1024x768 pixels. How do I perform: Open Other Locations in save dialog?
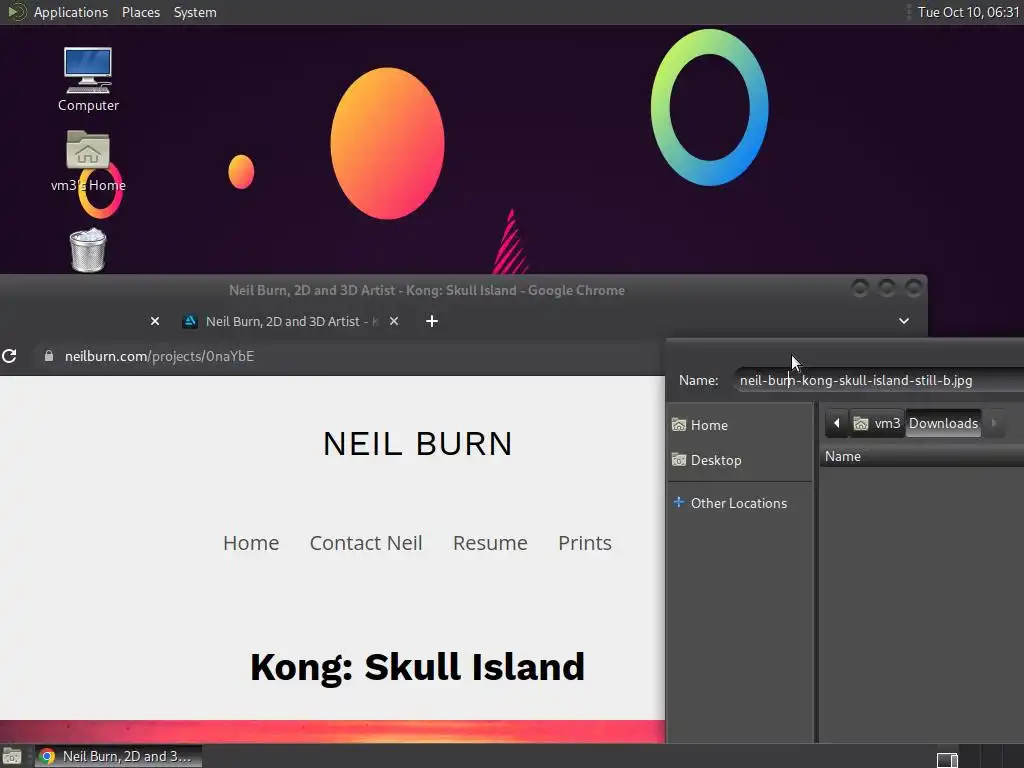pos(739,503)
